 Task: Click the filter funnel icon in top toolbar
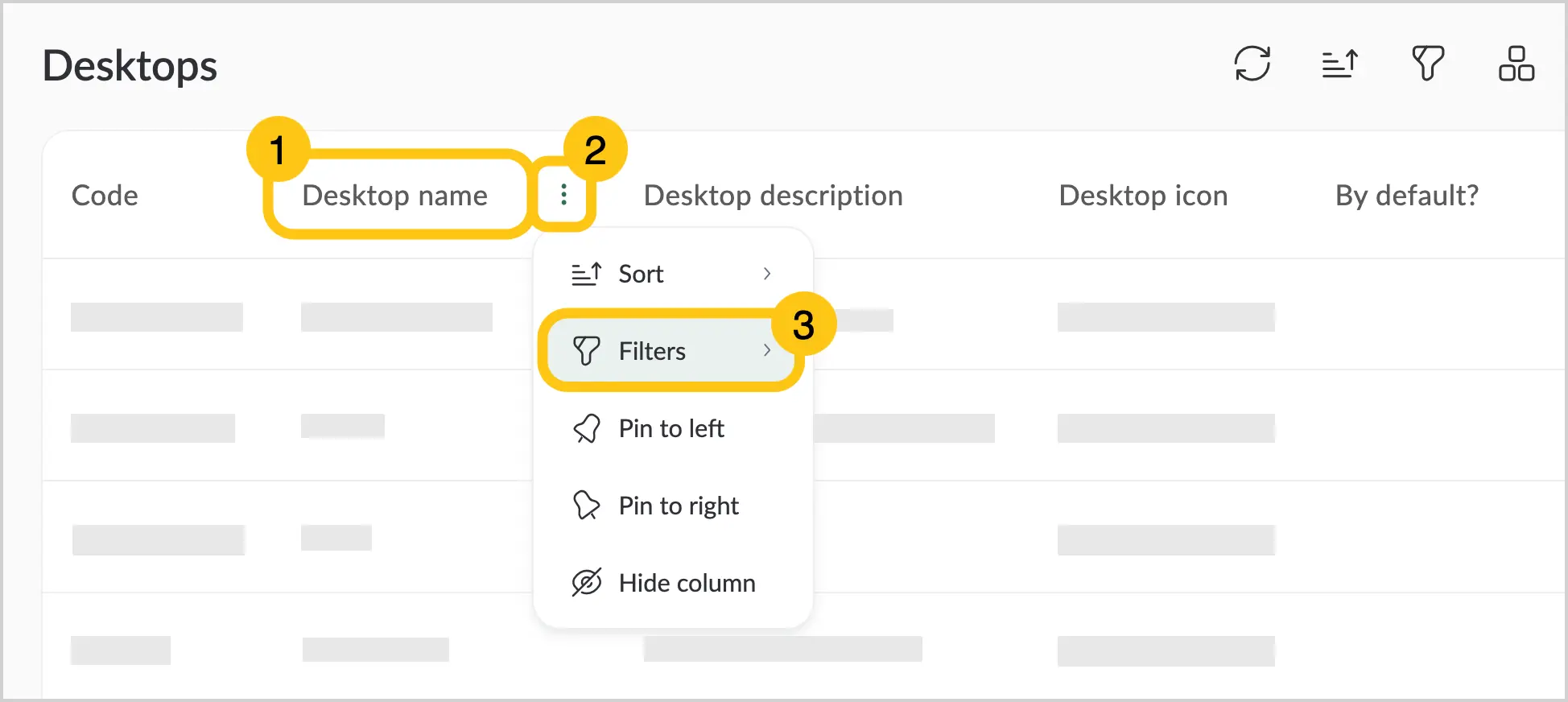[1428, 64]
